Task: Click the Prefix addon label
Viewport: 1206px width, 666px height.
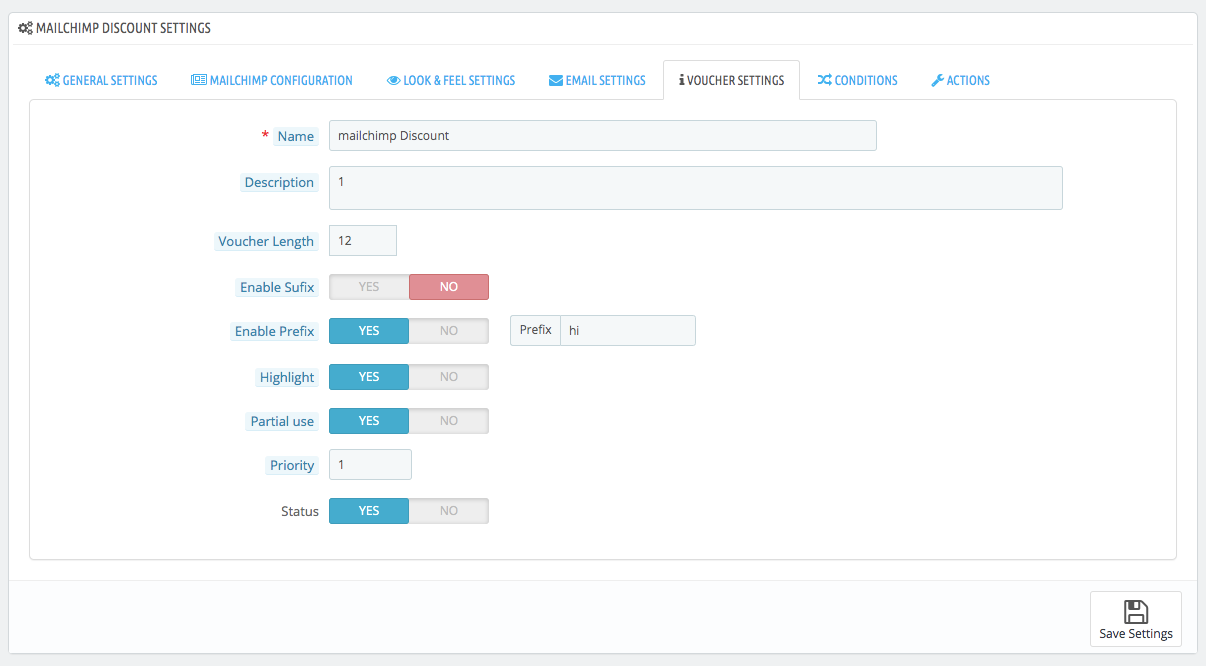Action: click(535, 331)
